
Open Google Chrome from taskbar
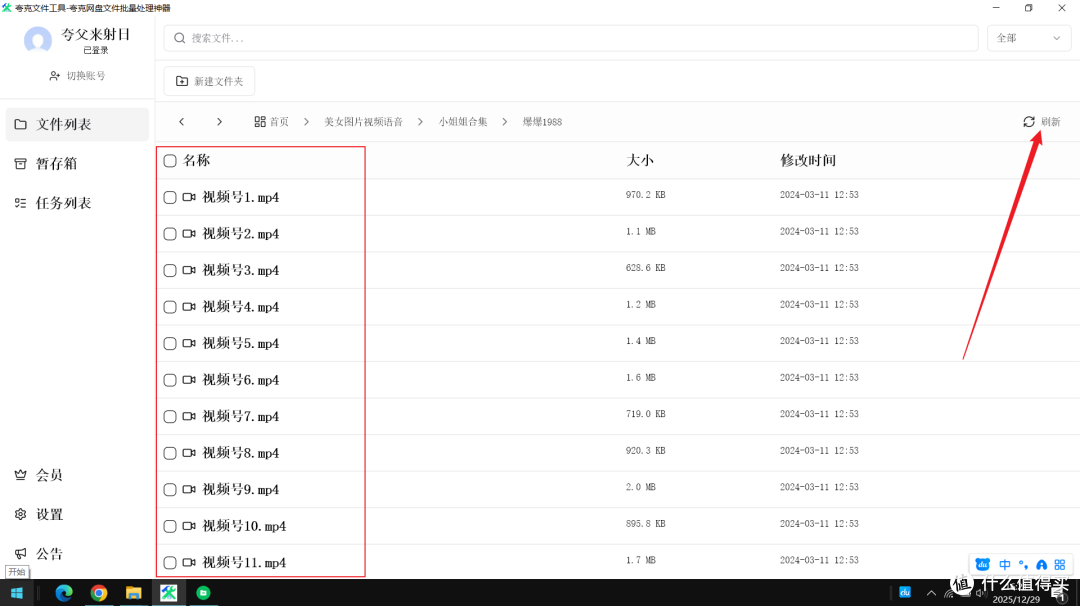tap(99, 593)
